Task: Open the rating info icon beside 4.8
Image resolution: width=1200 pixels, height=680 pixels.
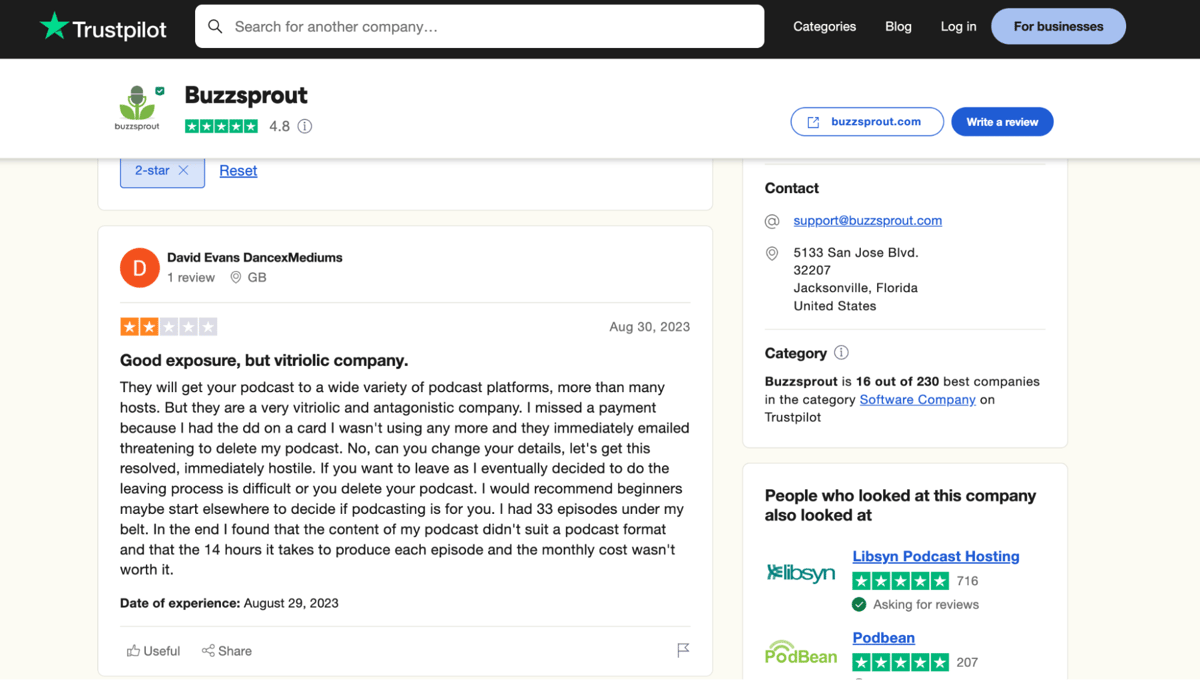Action: point(305,126)
